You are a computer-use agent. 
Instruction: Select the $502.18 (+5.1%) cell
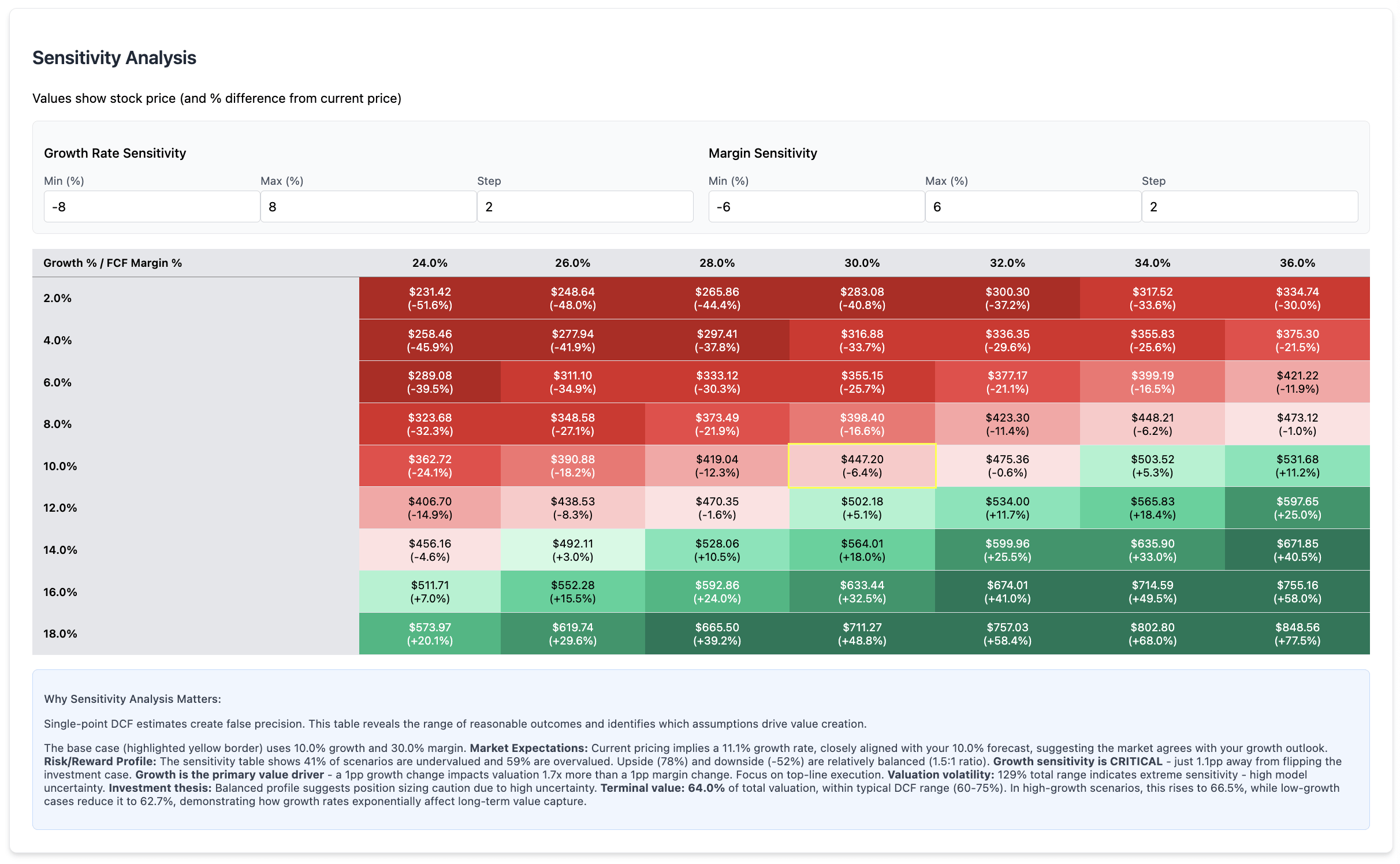[862, 508]
